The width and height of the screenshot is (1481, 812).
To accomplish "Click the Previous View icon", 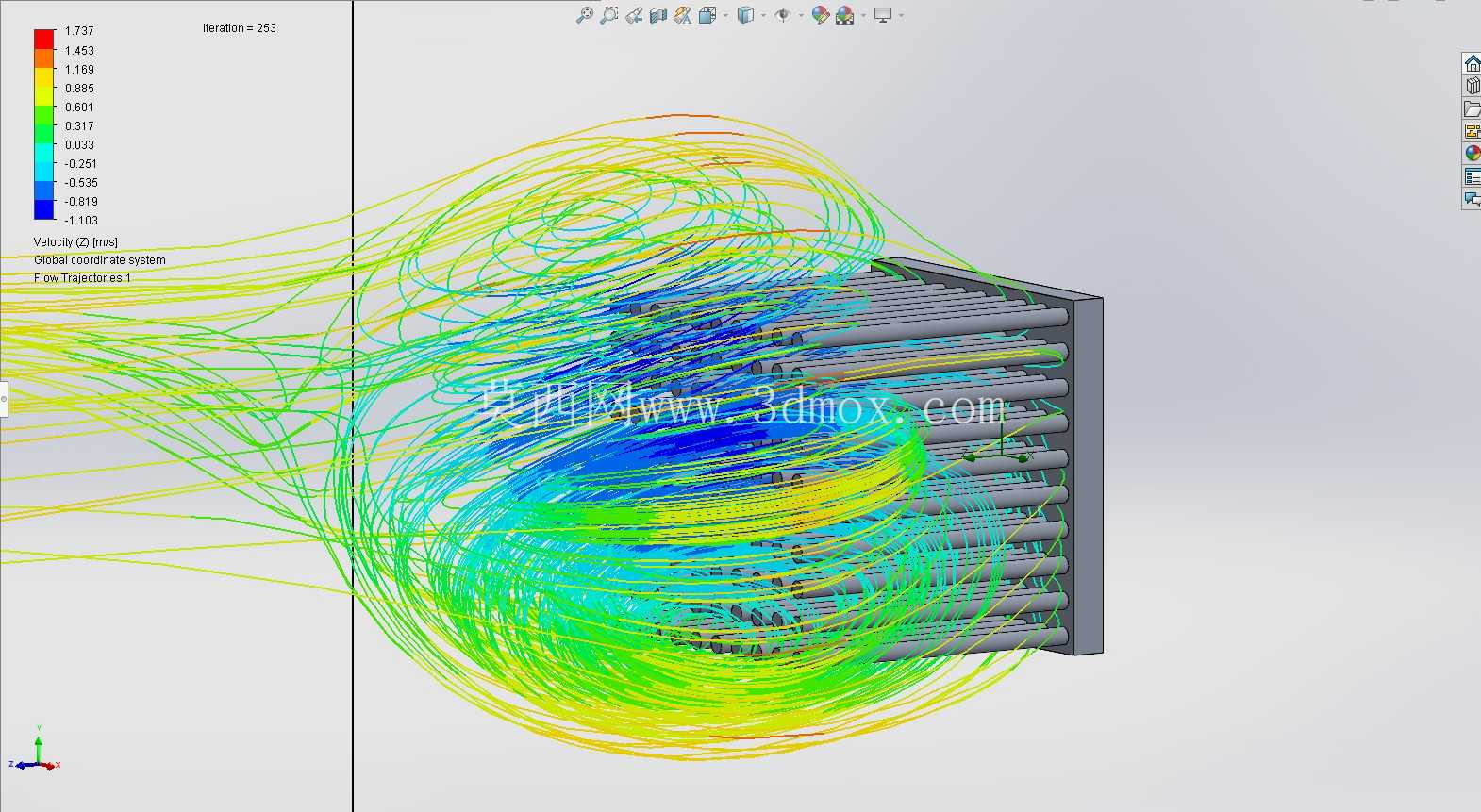I will click(x=634, y=15).
